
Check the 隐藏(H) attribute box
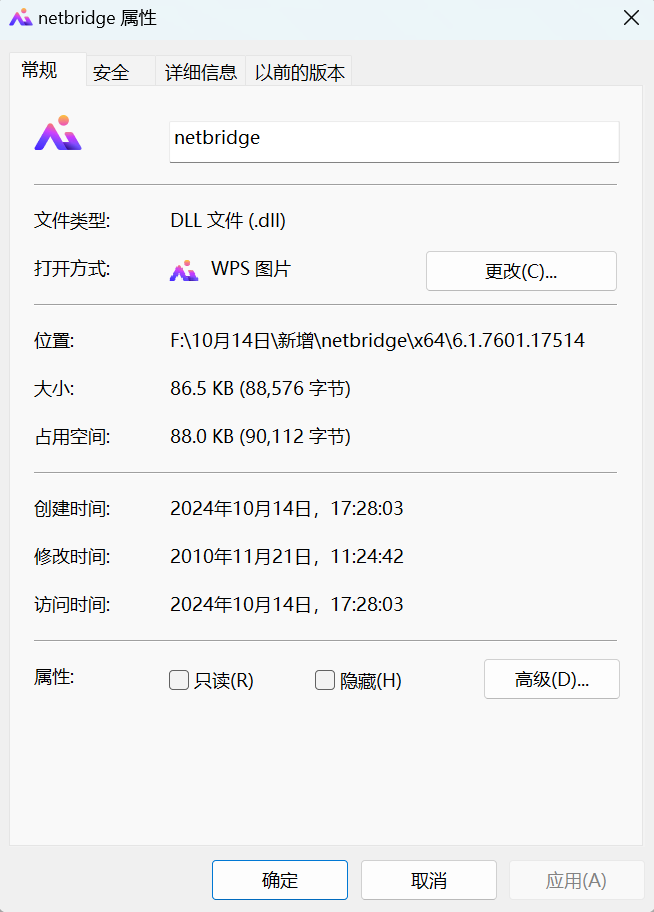click(x=325, y=679)
